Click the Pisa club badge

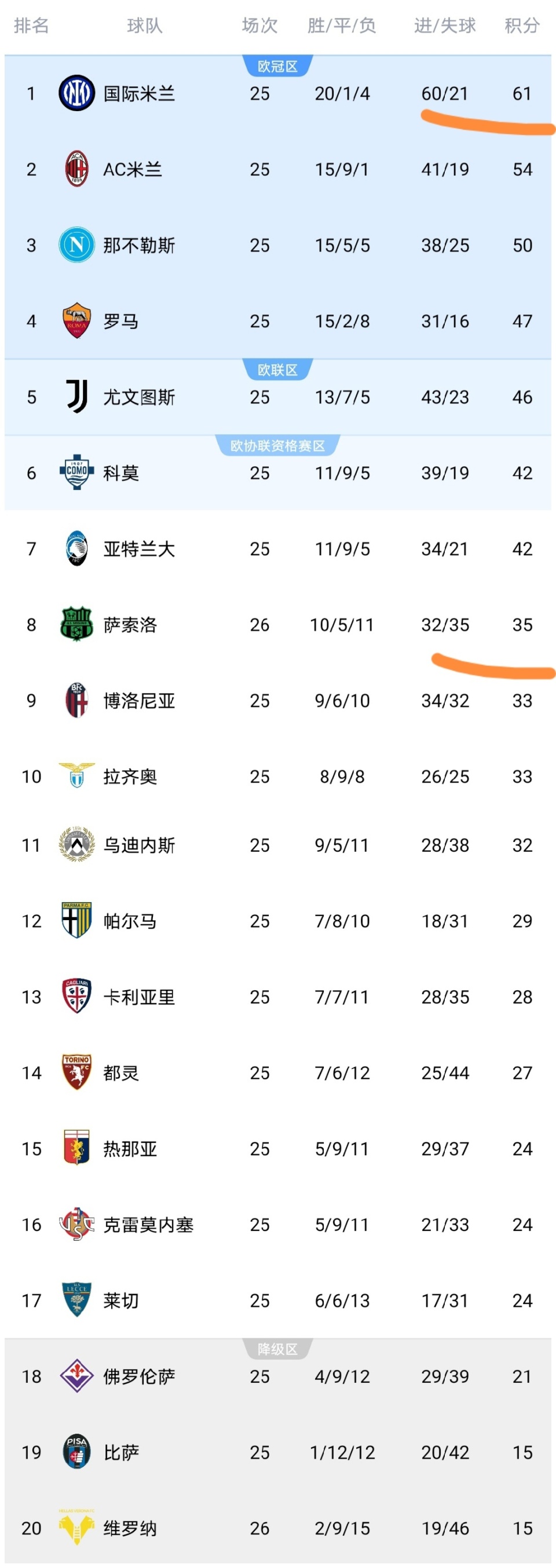(76, 1452)
